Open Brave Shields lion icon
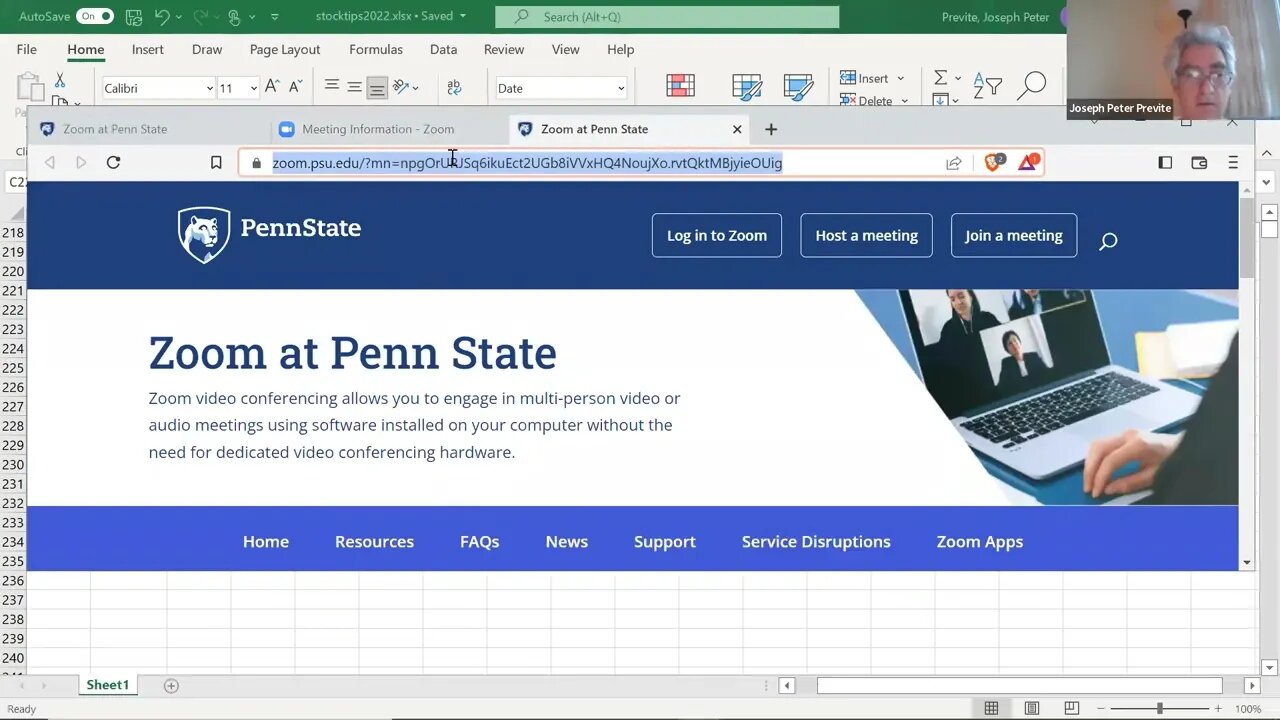1280x720 pixels. tap(993, 162)
